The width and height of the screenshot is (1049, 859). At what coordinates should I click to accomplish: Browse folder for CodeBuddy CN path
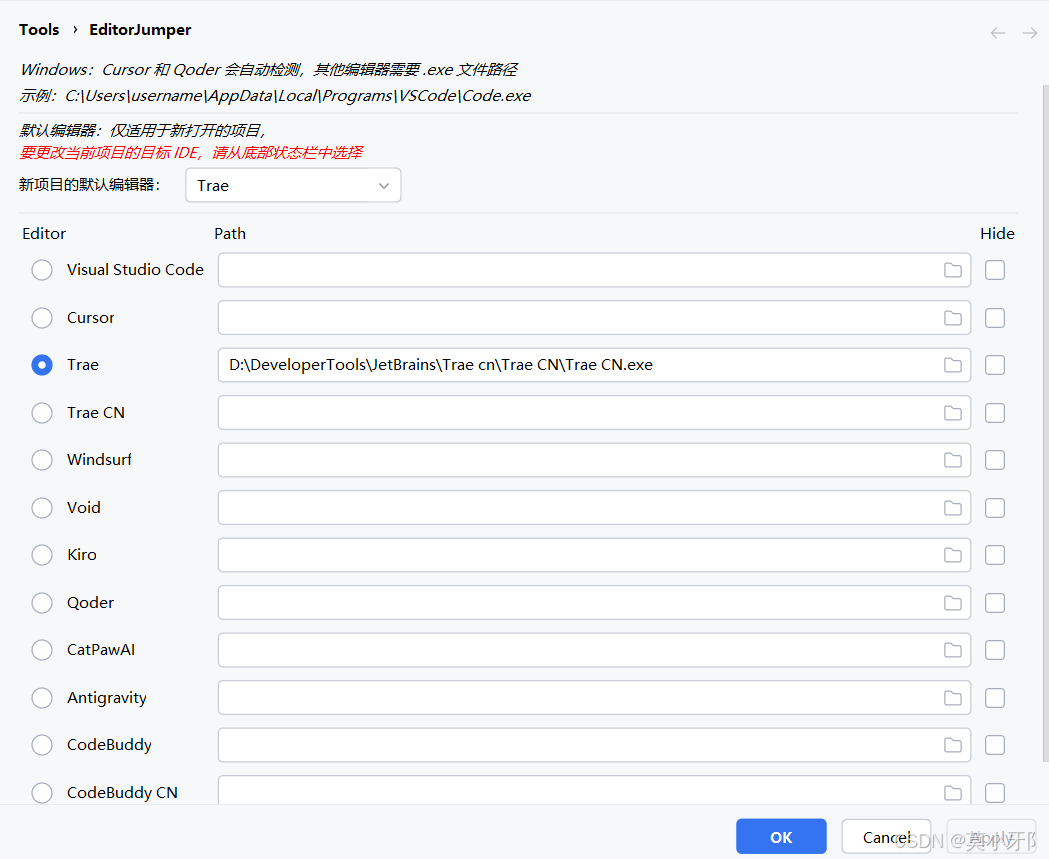pyautogui.click(x=953, y=793)
